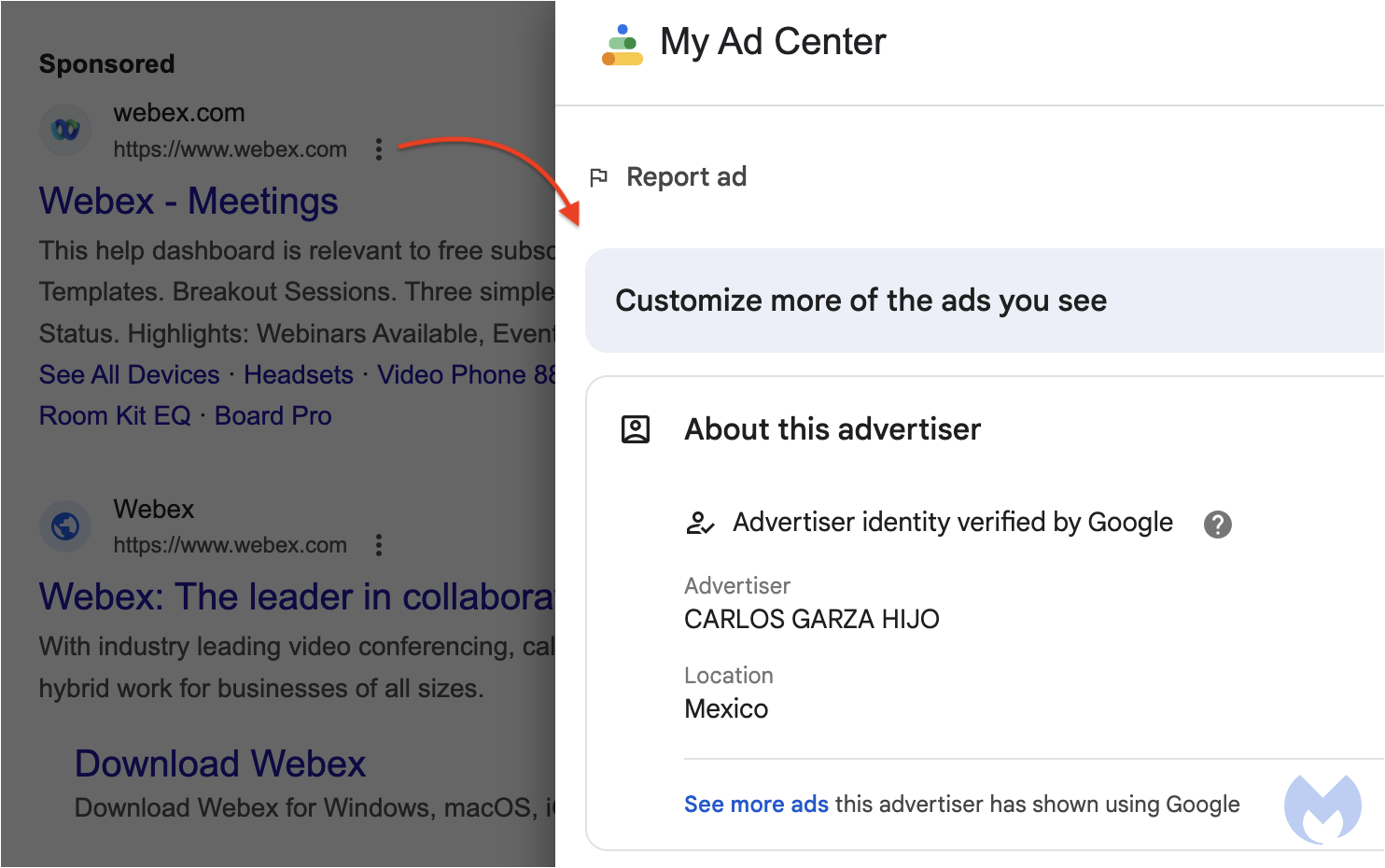Click the About this advertiser portrait icon
Image resolution: width=1385 pixels, height=868 pixels.
click(x=636, y=429)
